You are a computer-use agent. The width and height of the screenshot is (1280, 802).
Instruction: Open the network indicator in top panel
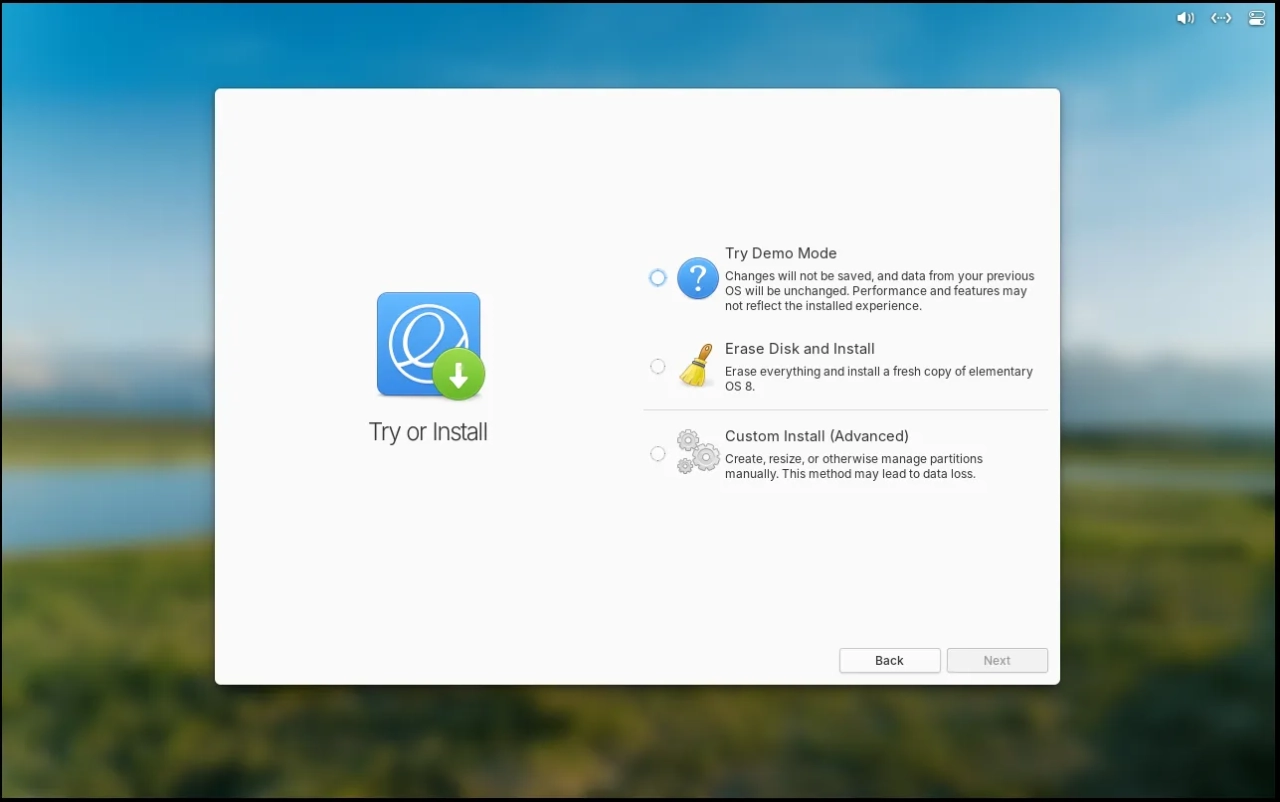tap(1221, 18)
